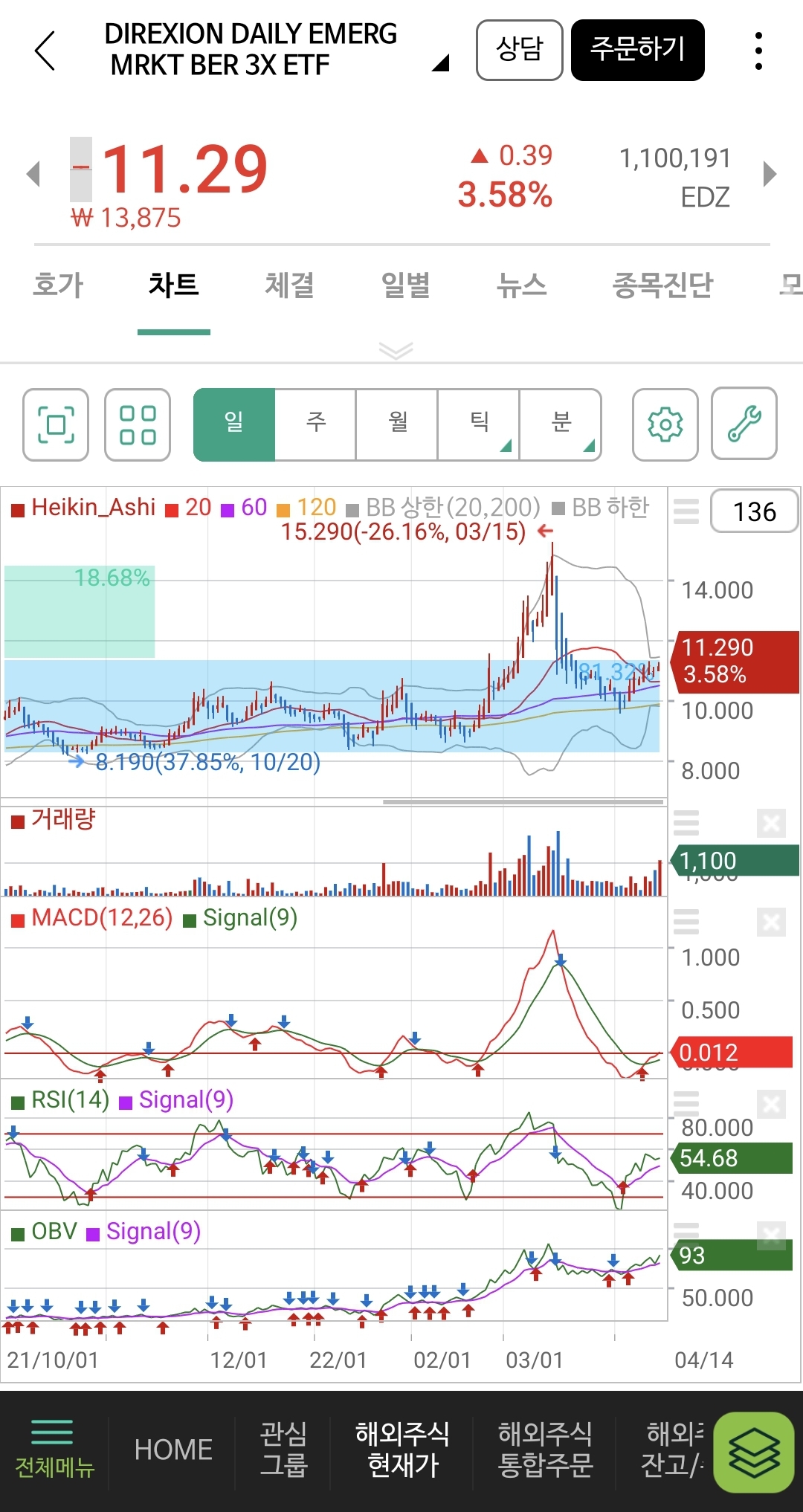Viewport: 803px width, 1512px height.
Task: Open the chart tools wrench icon
Action: pos(744,424)
